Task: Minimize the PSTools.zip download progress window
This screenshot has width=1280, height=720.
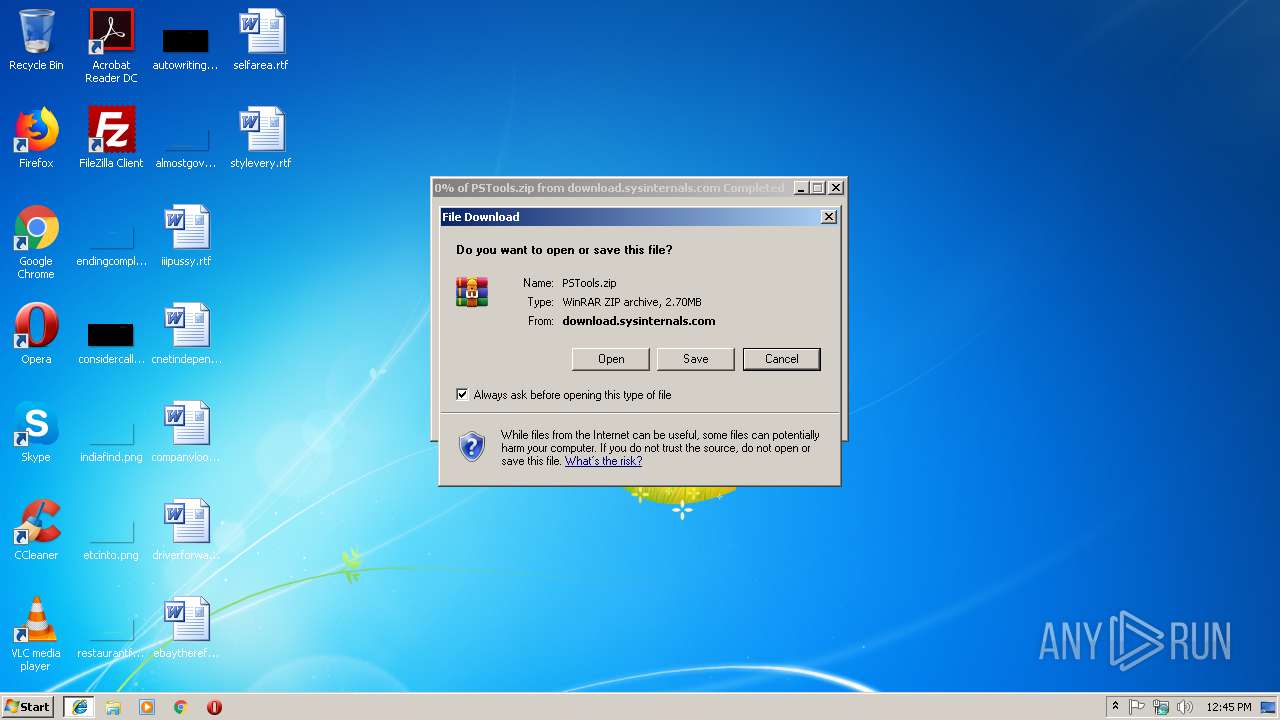Action: tap(801, 188)
